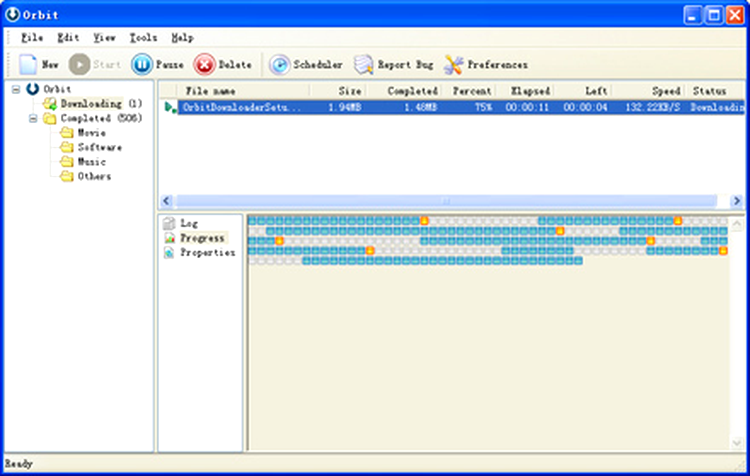Pause the download with the Pause icon

pyautogui.click(x=142, y=64)
